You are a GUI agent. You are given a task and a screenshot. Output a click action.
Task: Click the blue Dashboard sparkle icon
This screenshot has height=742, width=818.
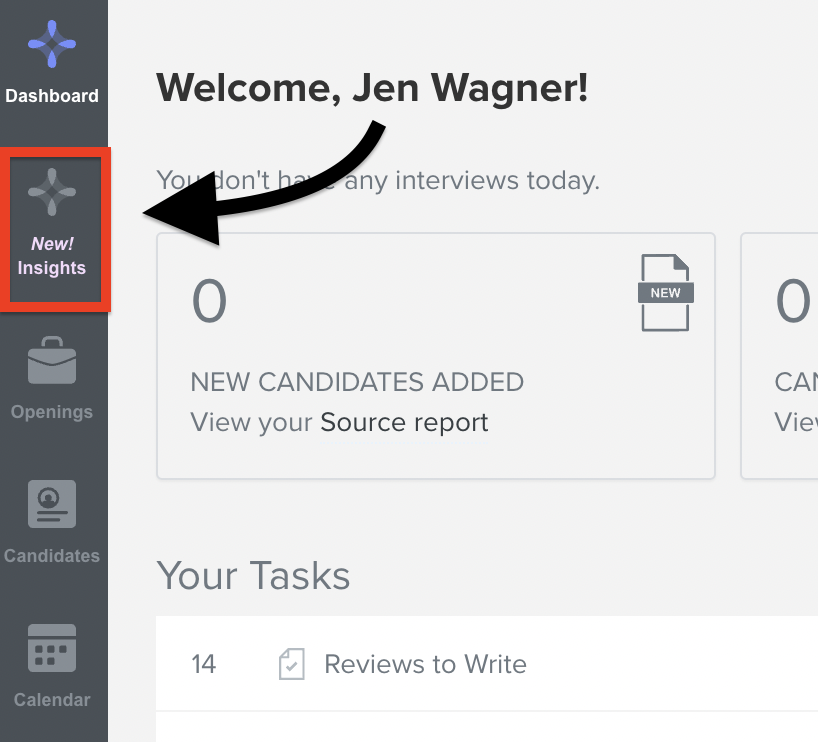click(x=52, y=44)
